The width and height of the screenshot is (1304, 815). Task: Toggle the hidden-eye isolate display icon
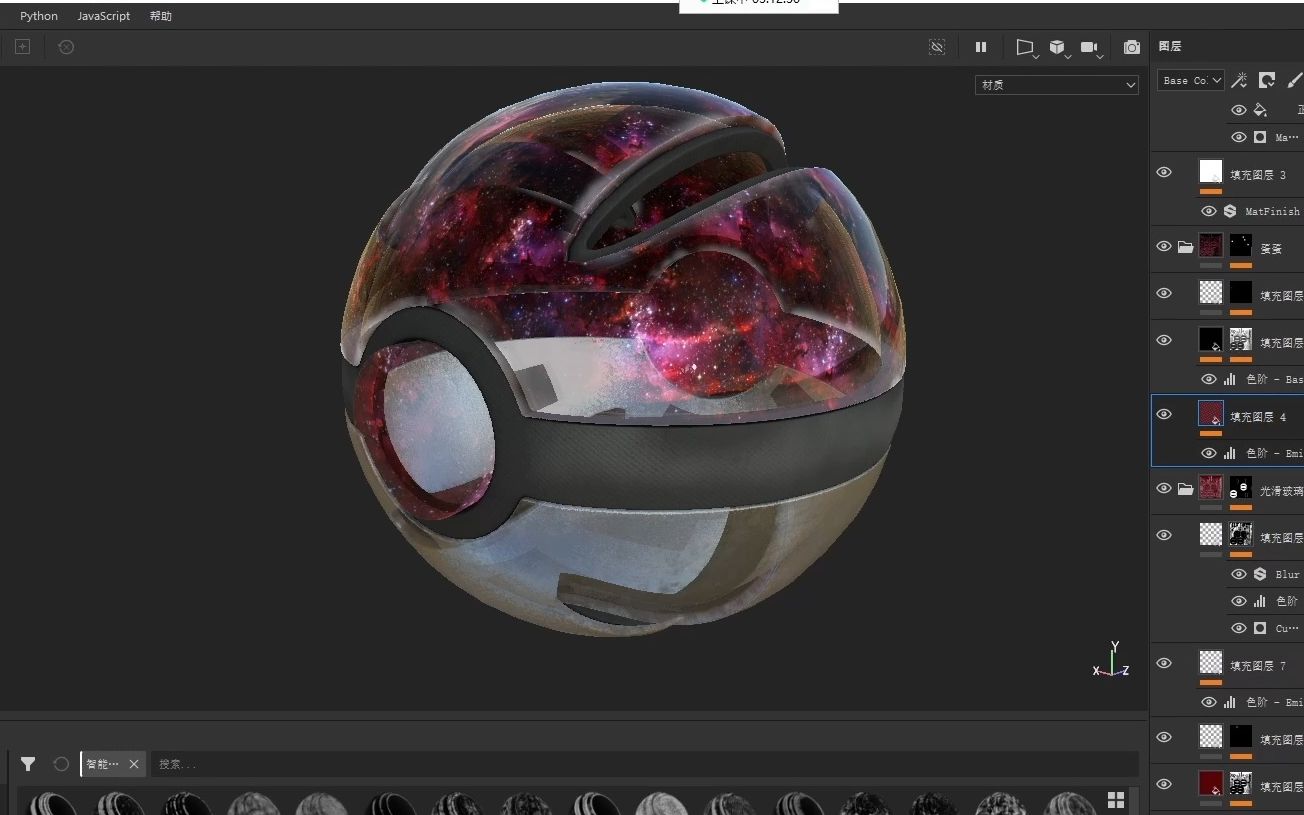tap(937, 47)
